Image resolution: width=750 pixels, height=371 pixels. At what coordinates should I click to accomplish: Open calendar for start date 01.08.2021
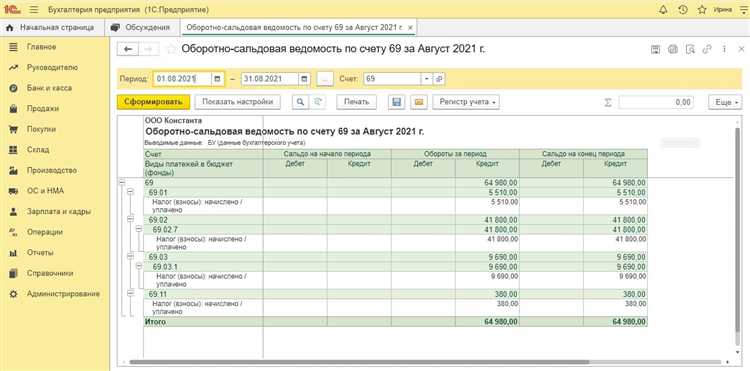click(x=217, y=79)
